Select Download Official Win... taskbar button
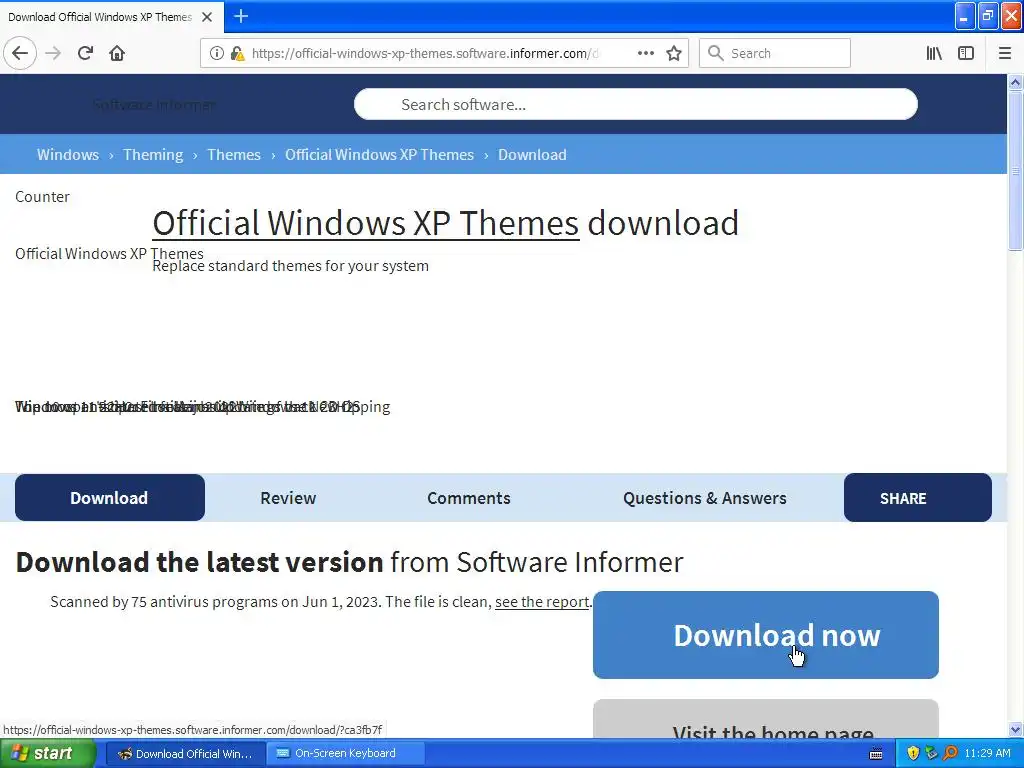The image size is (1024, 768). pos(185,754)
